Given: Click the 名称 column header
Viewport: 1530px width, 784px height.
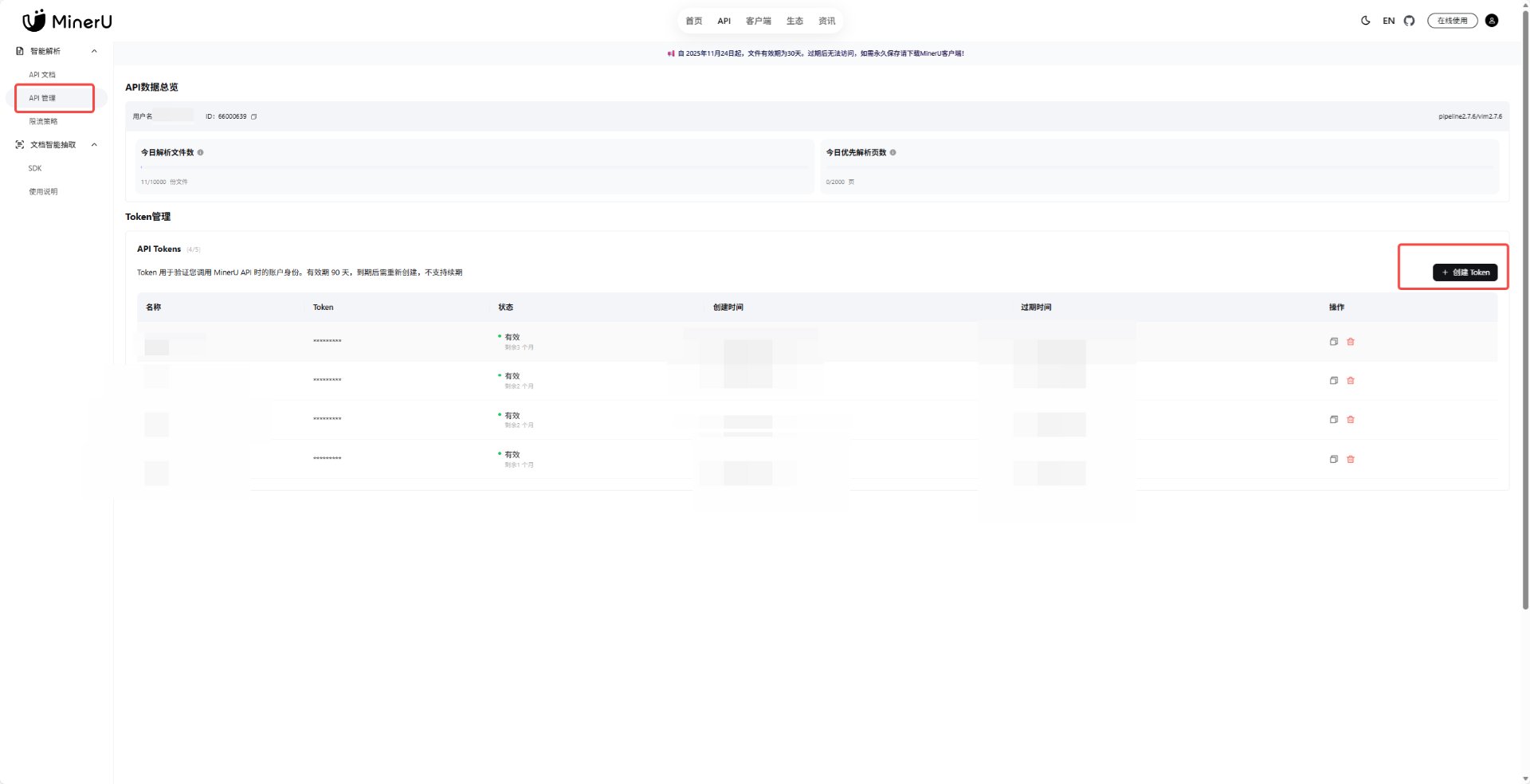Looking at the screenshot, I should pos(154,308).
